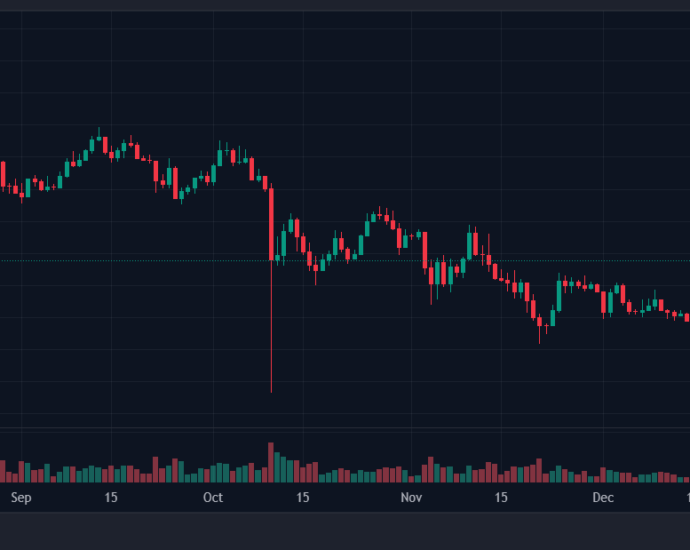Click the green candle at the early-October peak
Image resolution: width=690 pixels, height=550 pixels.
coord(220,157)
